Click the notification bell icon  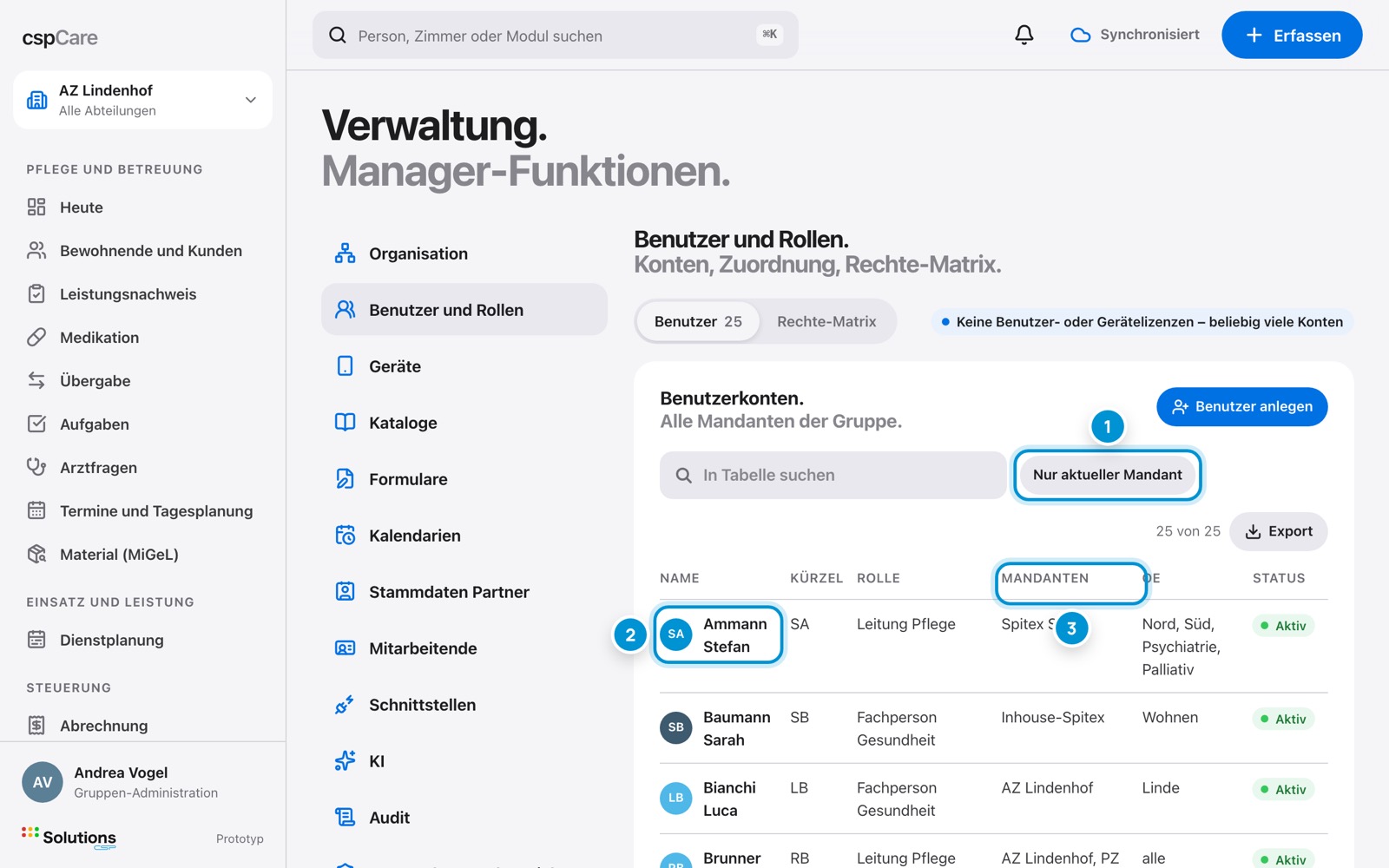[1024, 35]
